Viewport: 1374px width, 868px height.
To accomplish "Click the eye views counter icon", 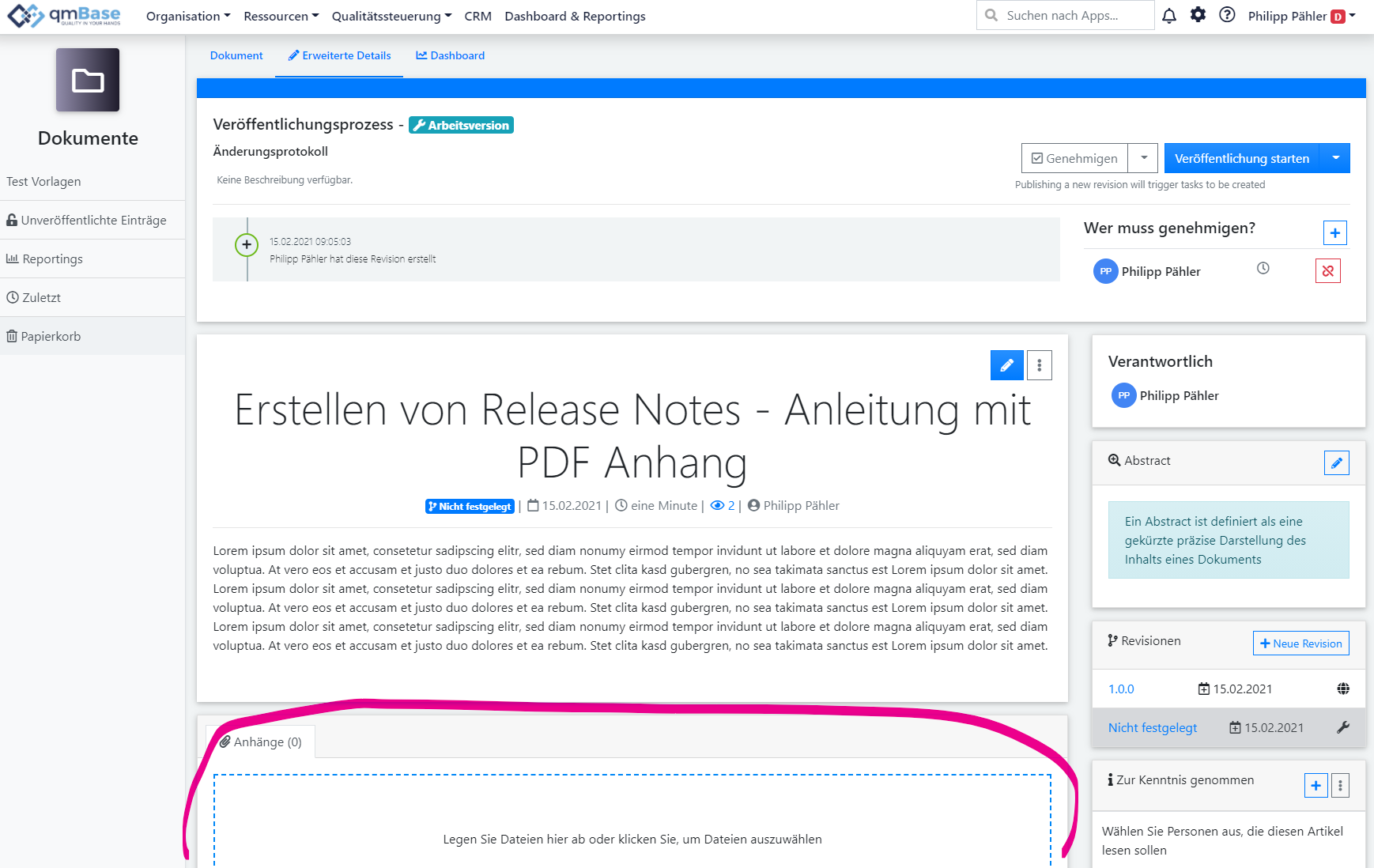I will (x=717, y=506).
